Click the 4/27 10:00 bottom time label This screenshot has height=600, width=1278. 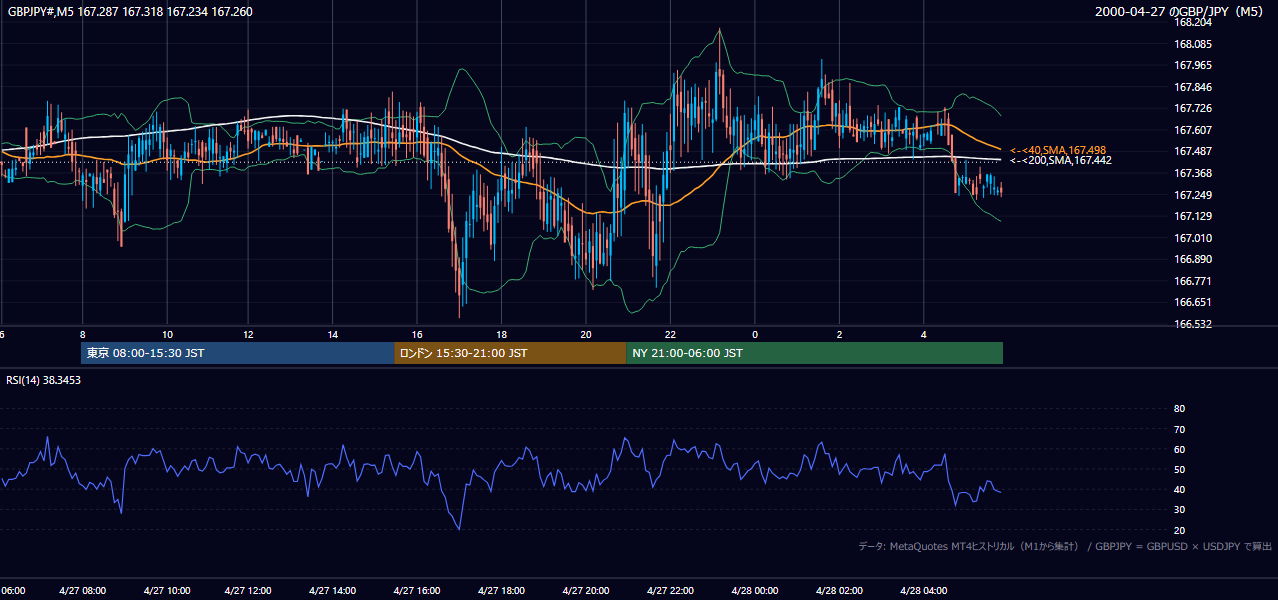coord(167,590)
